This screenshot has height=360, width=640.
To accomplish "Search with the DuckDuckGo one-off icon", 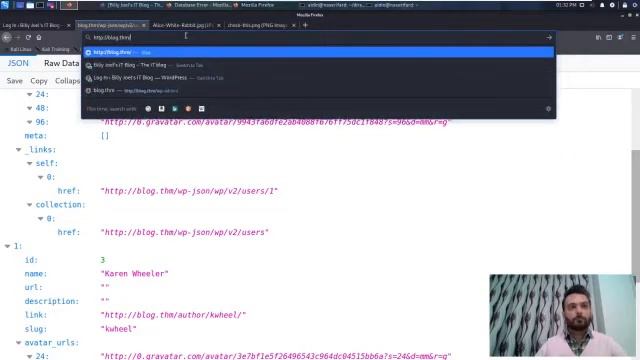I will pos(188,109).
